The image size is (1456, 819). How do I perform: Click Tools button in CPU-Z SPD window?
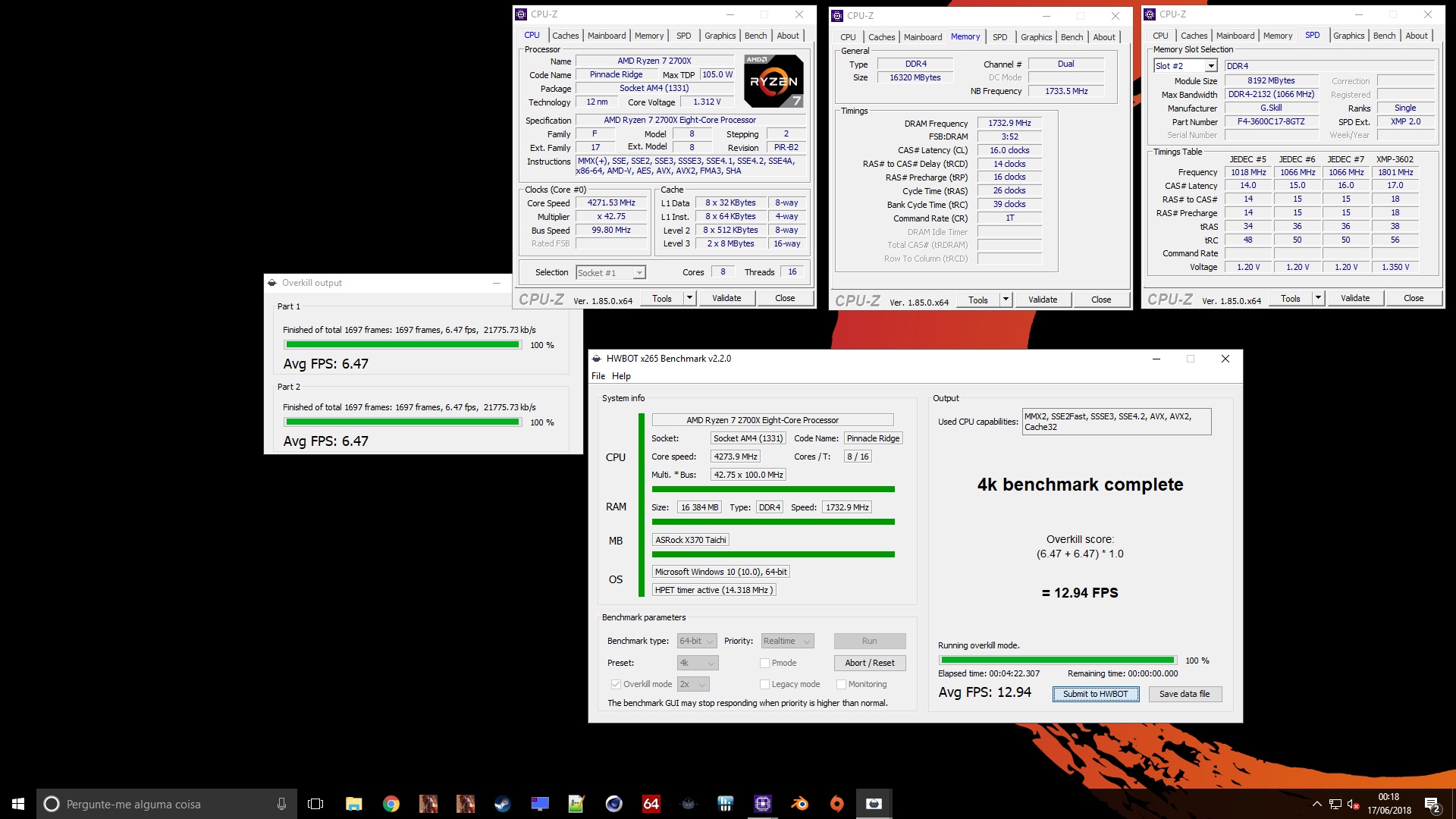point(1290,298)
